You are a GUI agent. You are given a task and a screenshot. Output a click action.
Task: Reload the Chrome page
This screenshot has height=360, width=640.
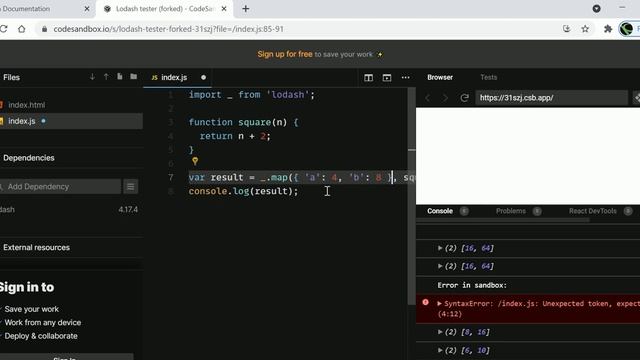tap(4, 29)
